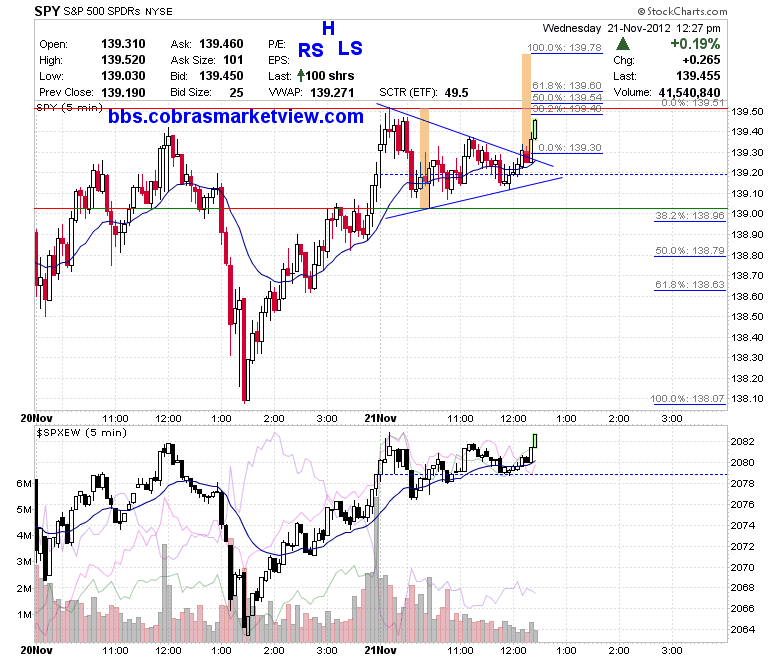Click the 38.2%: 138.96 retracement label
This screenshot has width=780, height=659.
[689, 215]
